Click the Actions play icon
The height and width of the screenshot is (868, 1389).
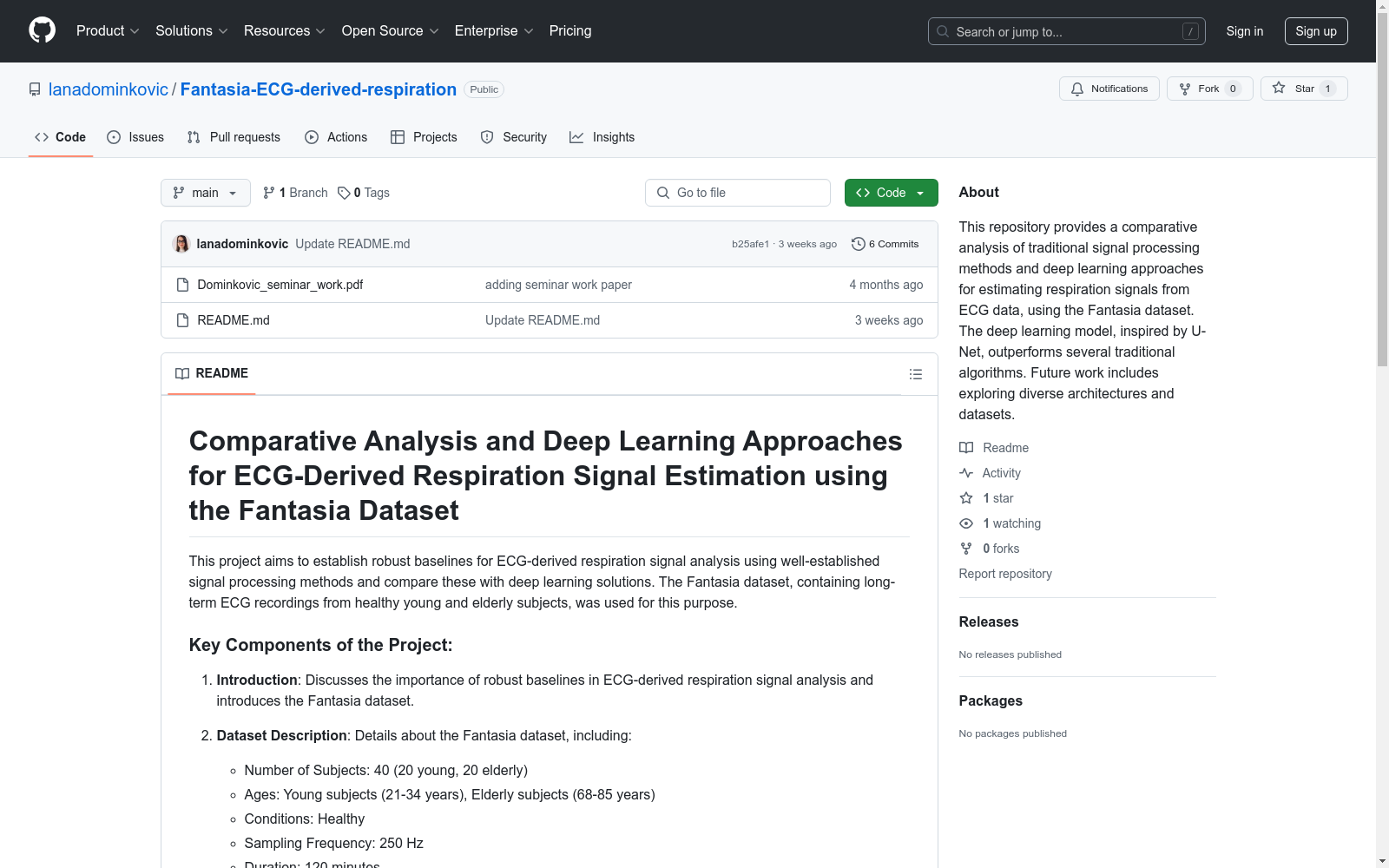(x=312, y=137)
